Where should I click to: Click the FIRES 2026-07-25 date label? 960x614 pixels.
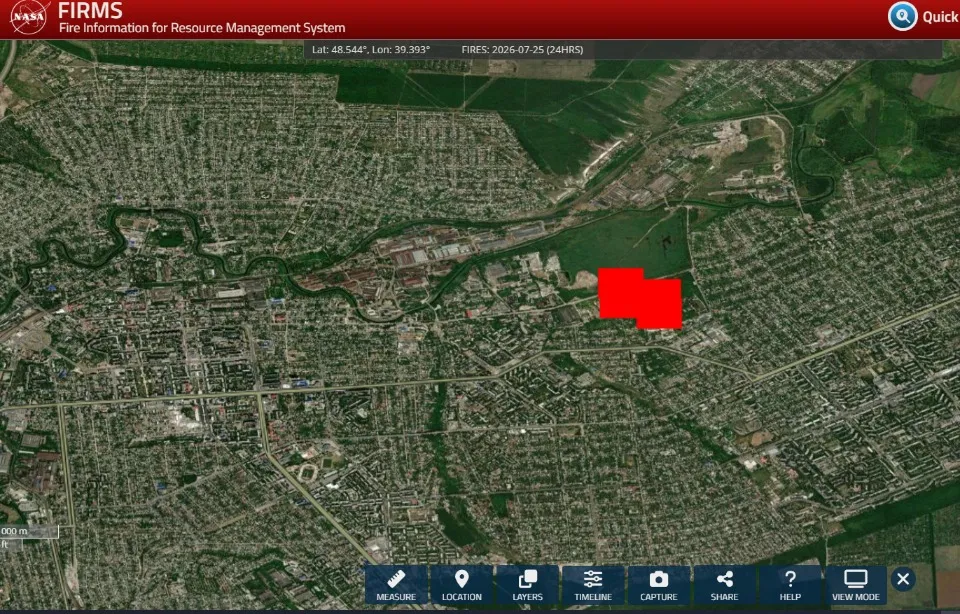(x=522, y=50)
